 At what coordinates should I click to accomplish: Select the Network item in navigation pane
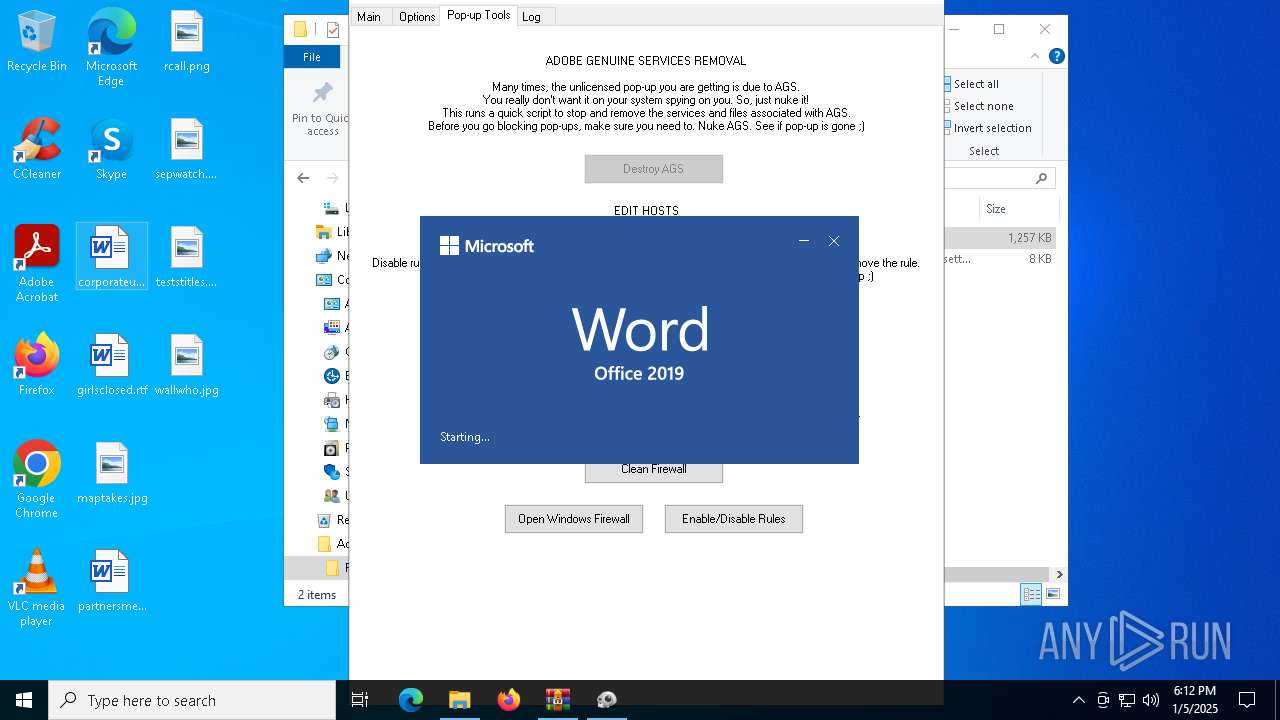click(332, 256)
